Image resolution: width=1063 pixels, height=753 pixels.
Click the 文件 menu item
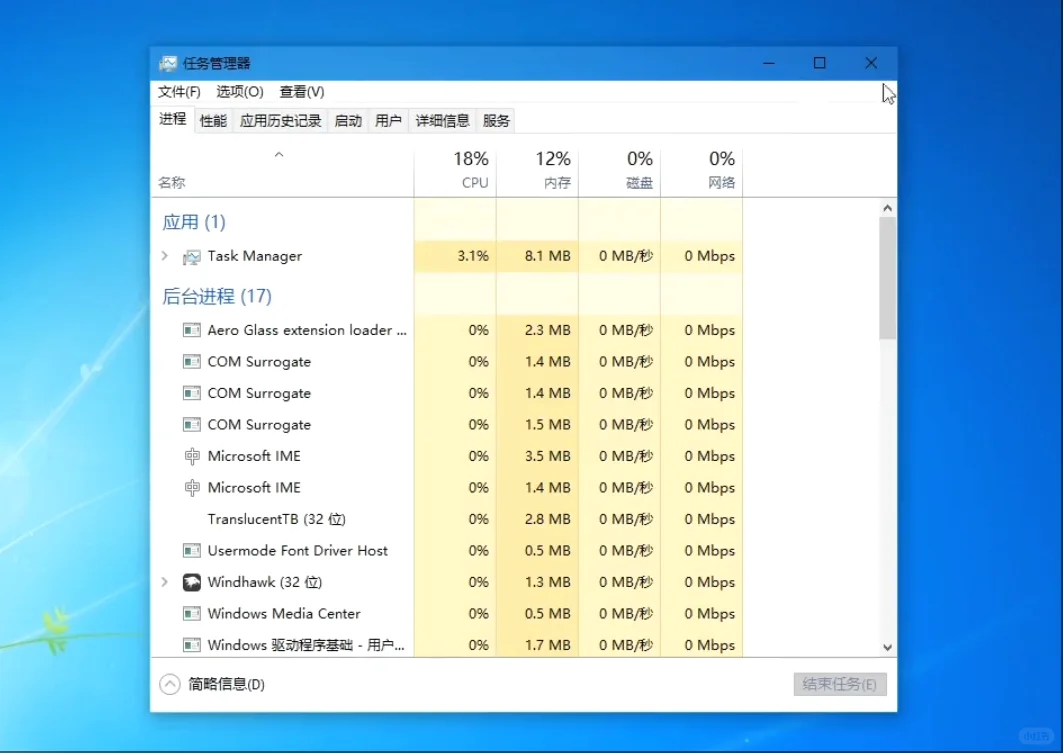pyautogui.click(x=176, y=91)
